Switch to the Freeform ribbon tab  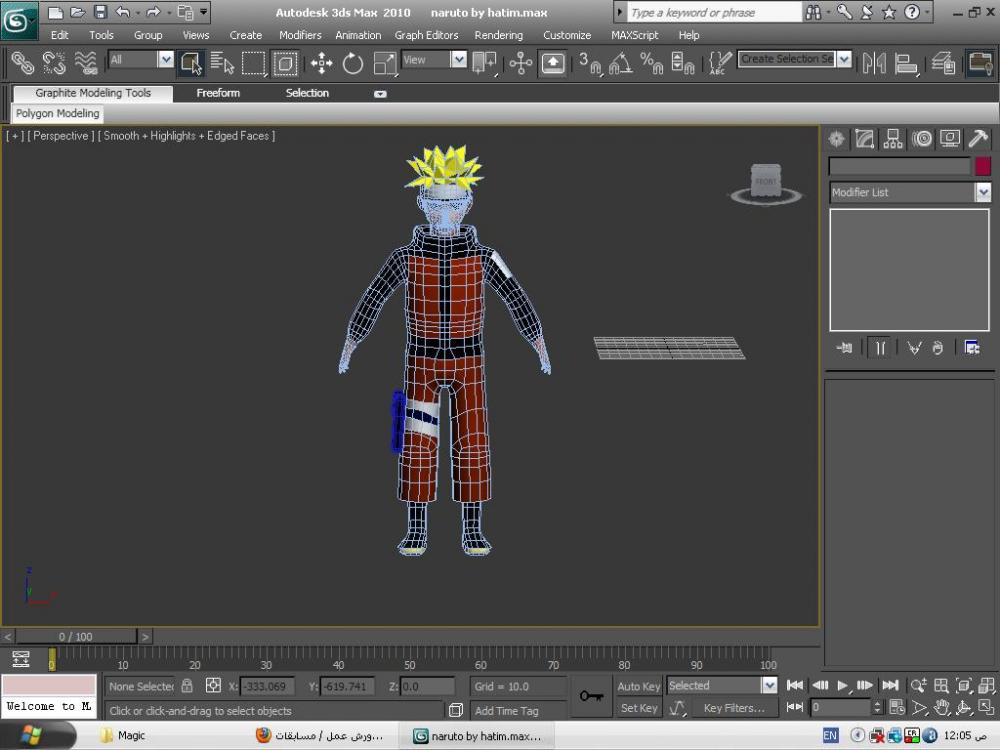(218, 93)
